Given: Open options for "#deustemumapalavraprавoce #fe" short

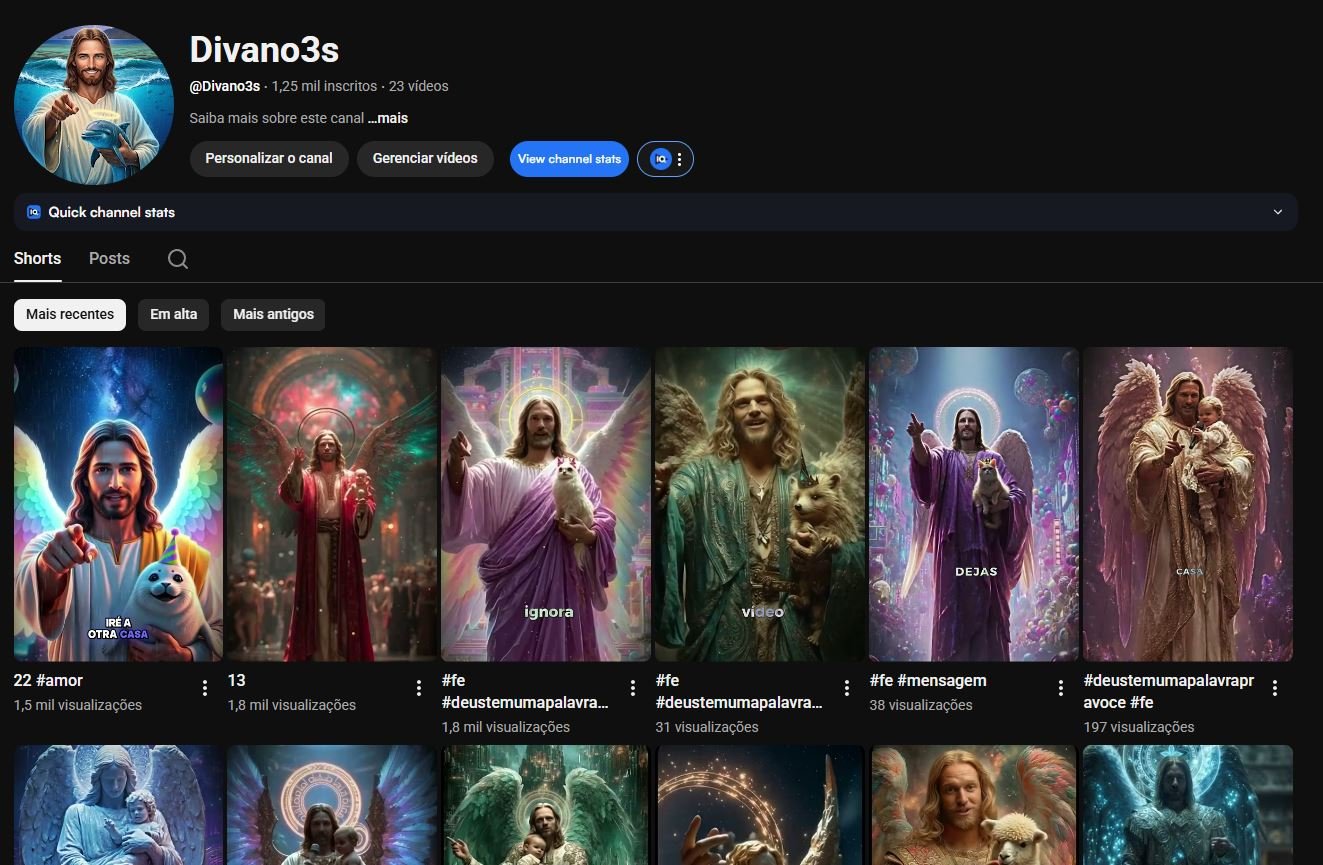Looking at the screenshot, I should [x=1275, y=688].
